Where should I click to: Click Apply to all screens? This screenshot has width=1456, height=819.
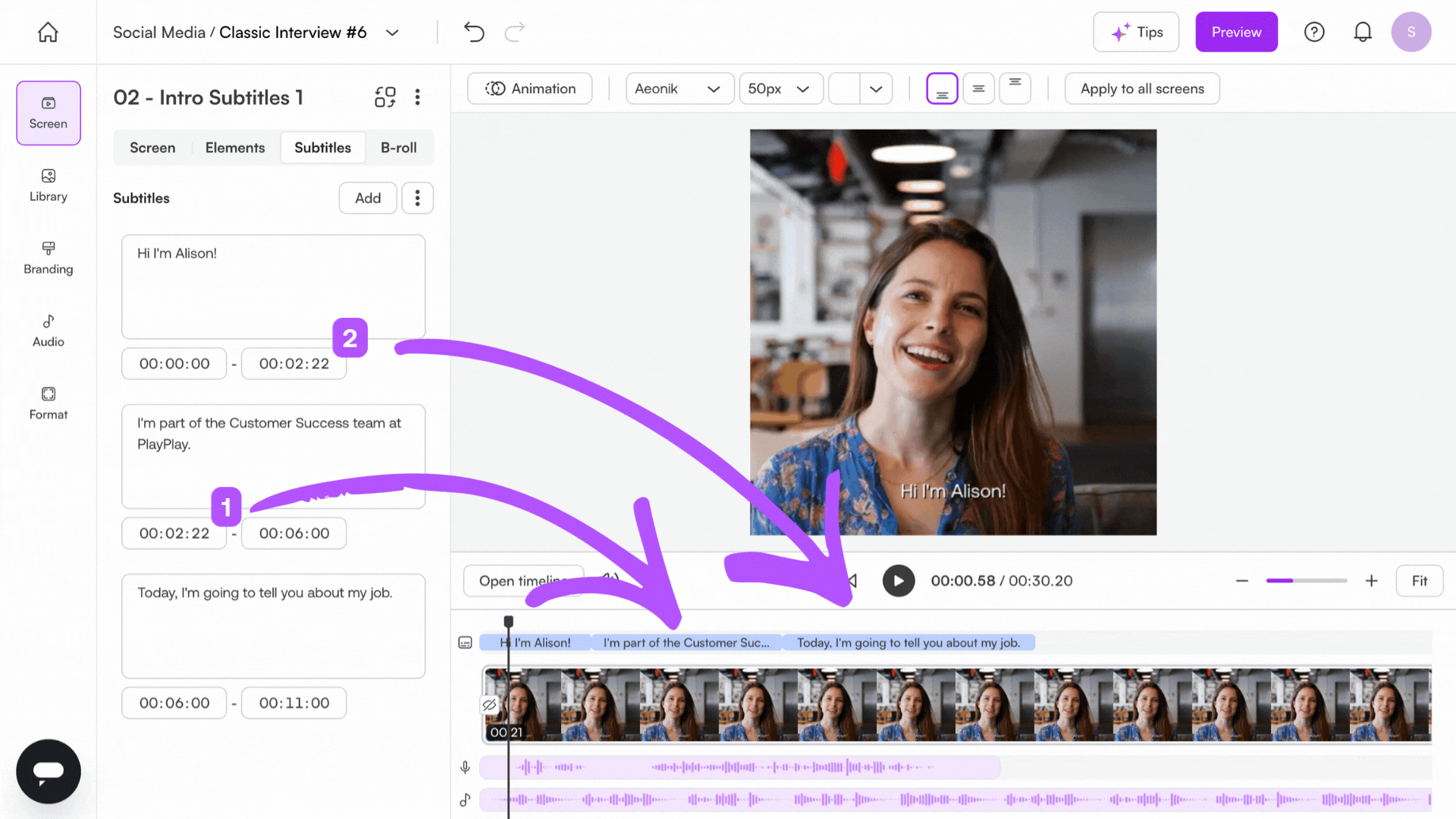coord(1141,89)
